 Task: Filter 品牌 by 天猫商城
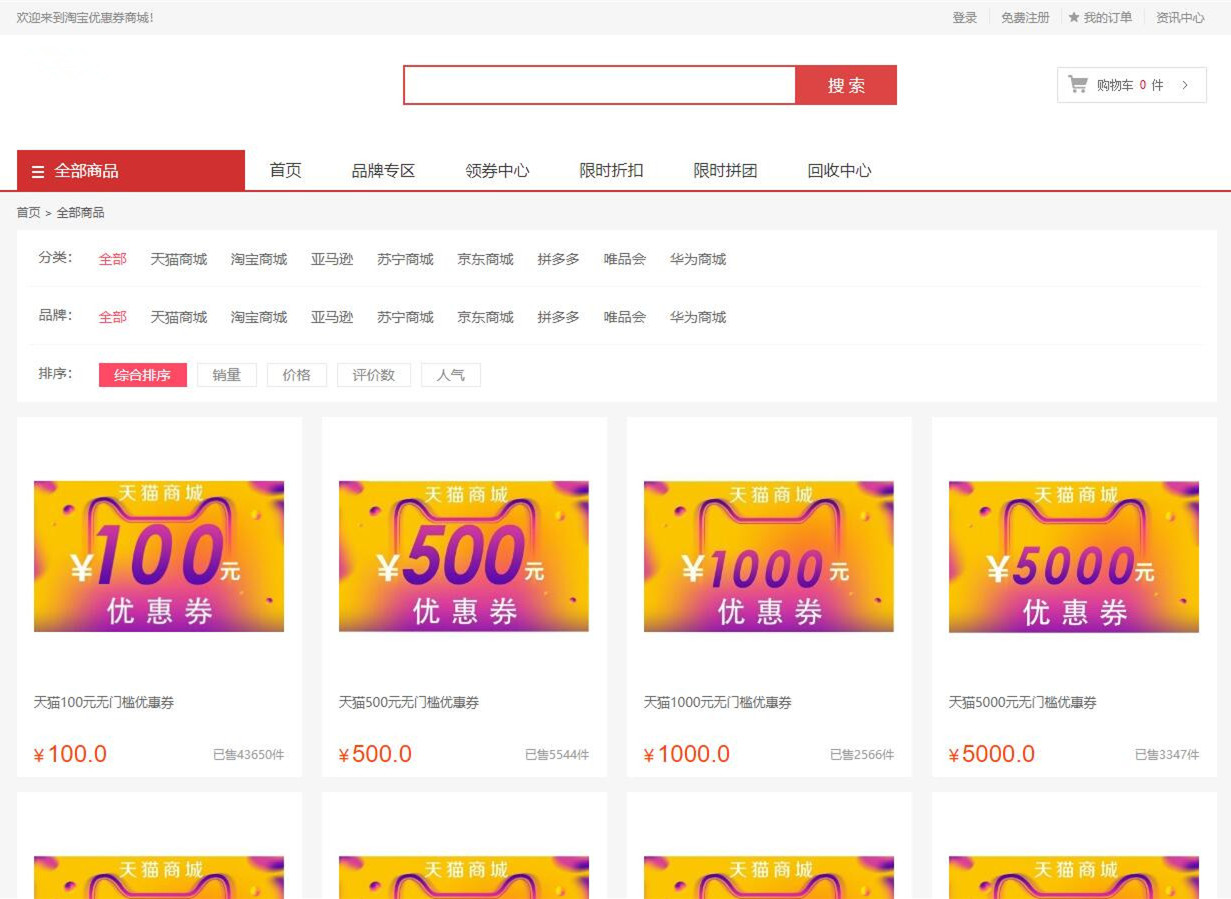pos(179,317)
